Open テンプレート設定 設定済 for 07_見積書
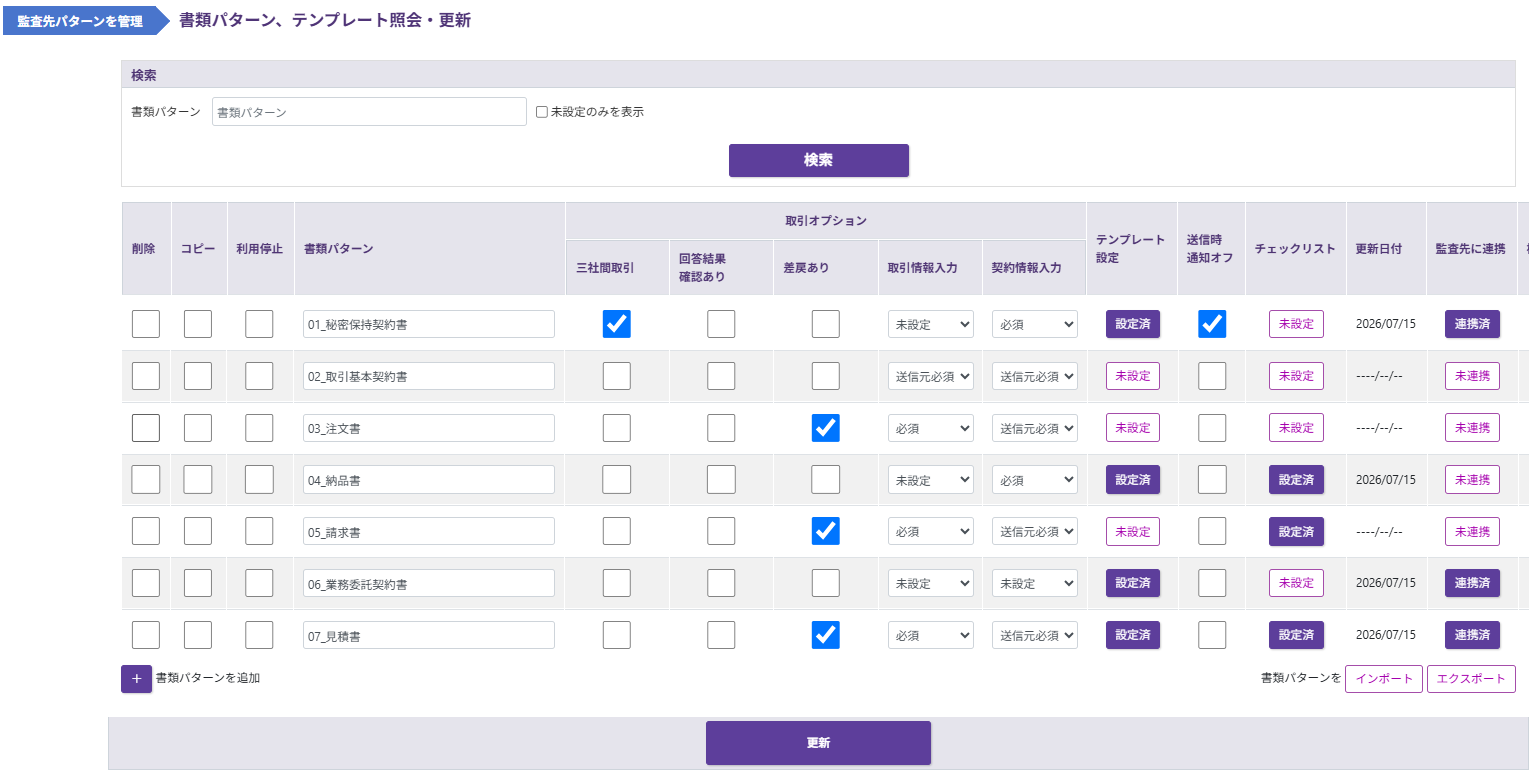The image size is (1534, 778). point(1133,635)
